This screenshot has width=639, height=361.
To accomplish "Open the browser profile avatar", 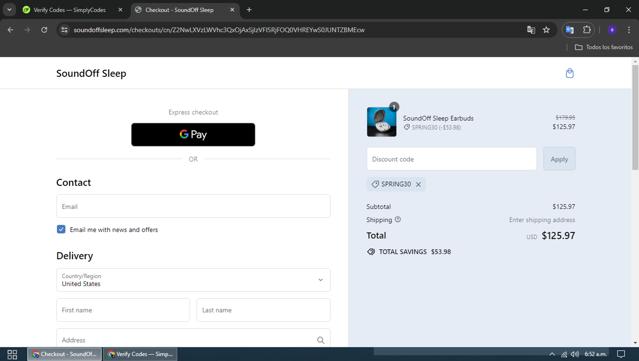I will (x=612, y=30).
